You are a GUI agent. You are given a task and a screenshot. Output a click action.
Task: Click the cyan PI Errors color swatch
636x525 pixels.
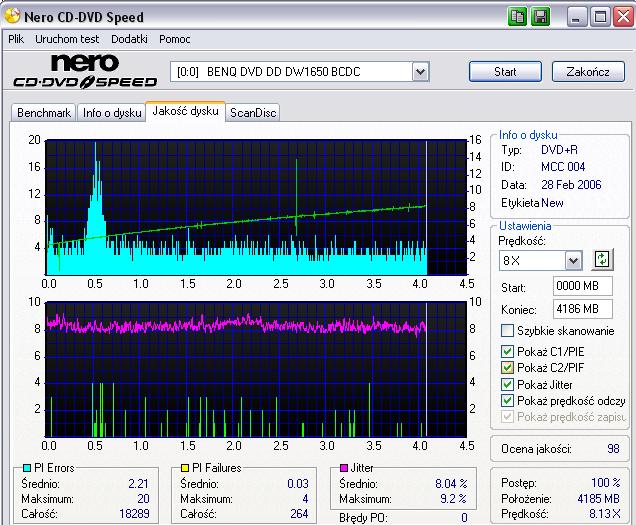click(27, 468)
